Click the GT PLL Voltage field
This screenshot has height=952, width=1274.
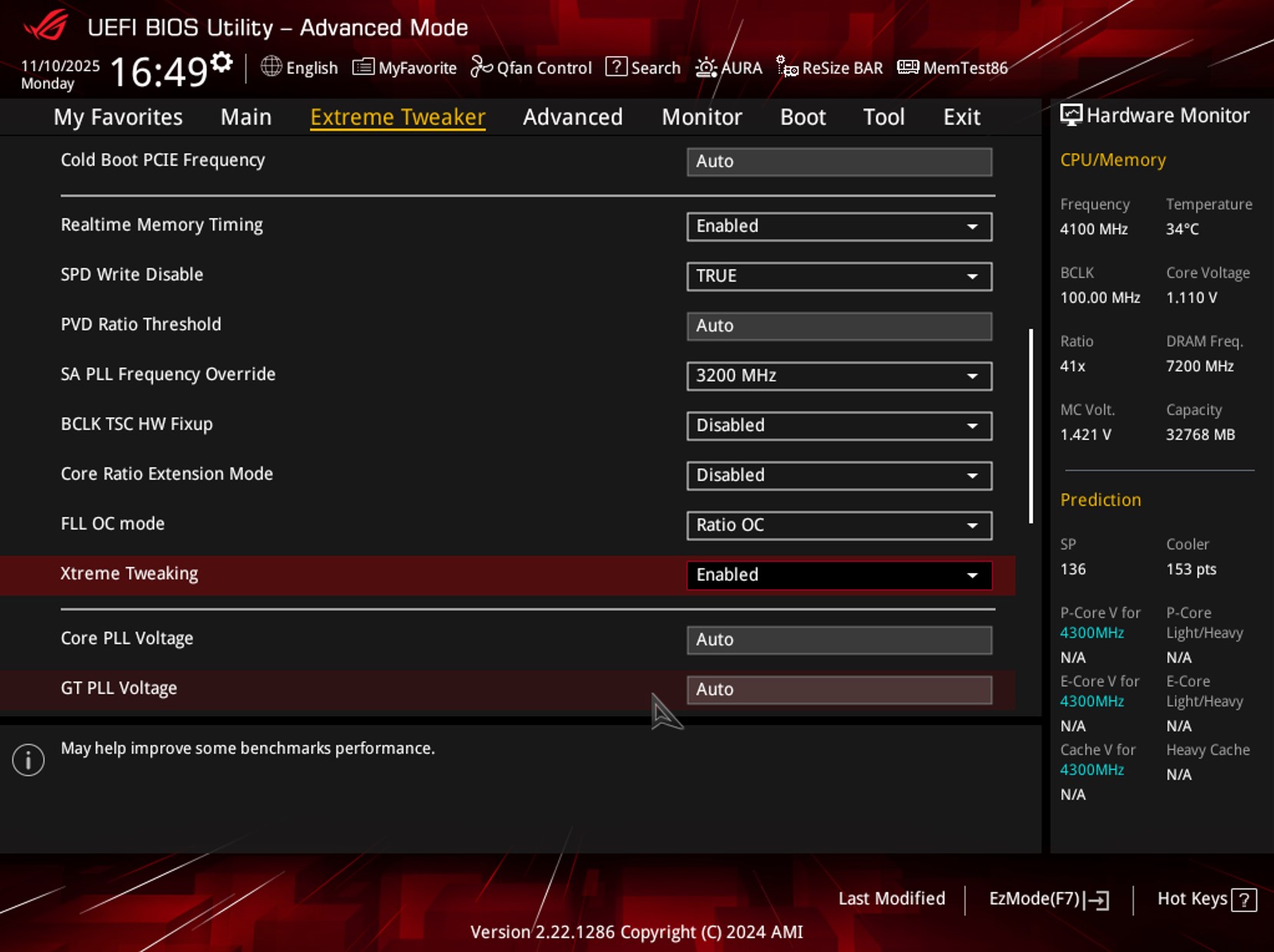839,690
